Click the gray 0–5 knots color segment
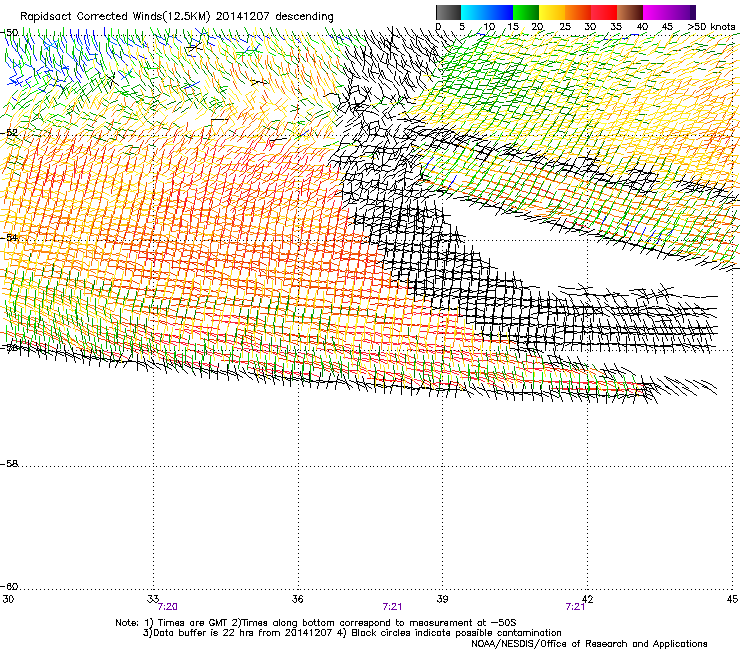Screen dimensions: 740x650 pos(448,12)
